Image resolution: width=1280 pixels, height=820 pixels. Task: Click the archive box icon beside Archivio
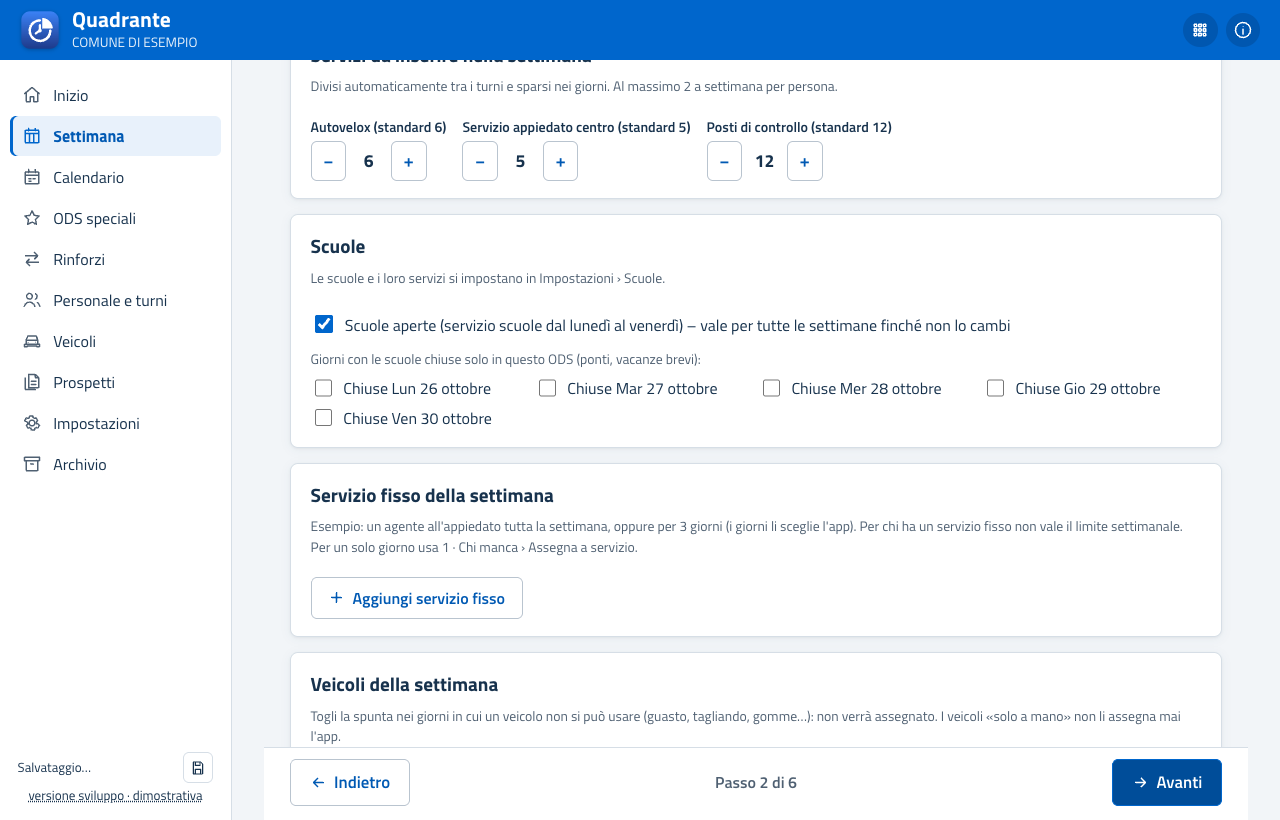point(33,464)
